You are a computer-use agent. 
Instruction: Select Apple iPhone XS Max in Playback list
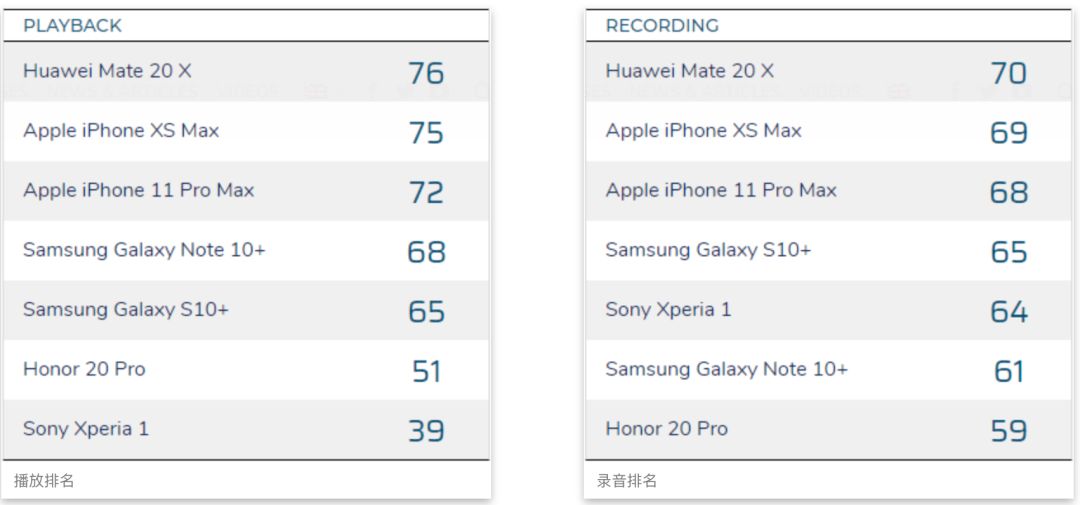coord(121,131)
